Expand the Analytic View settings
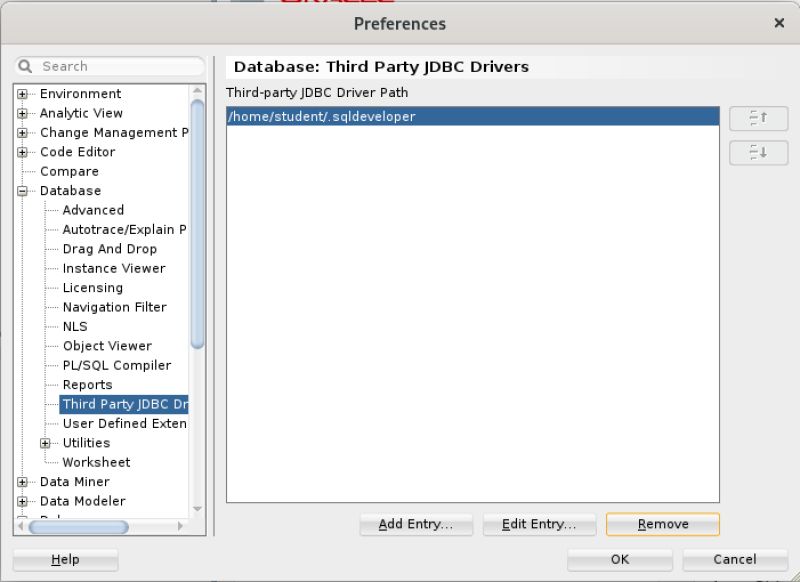The height and width of the screenshot is (582, 800). click(x=21, y=112)
